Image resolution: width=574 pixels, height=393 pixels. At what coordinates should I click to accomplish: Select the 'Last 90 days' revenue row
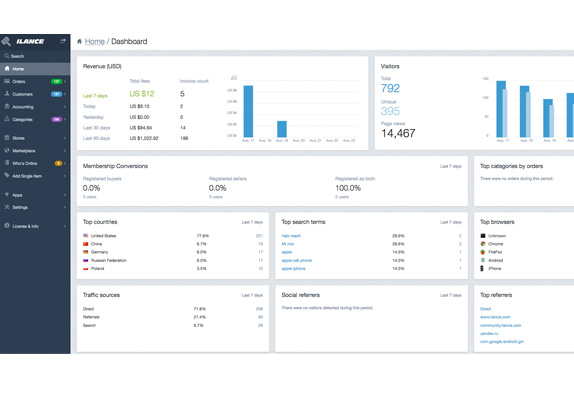[146, 138]
